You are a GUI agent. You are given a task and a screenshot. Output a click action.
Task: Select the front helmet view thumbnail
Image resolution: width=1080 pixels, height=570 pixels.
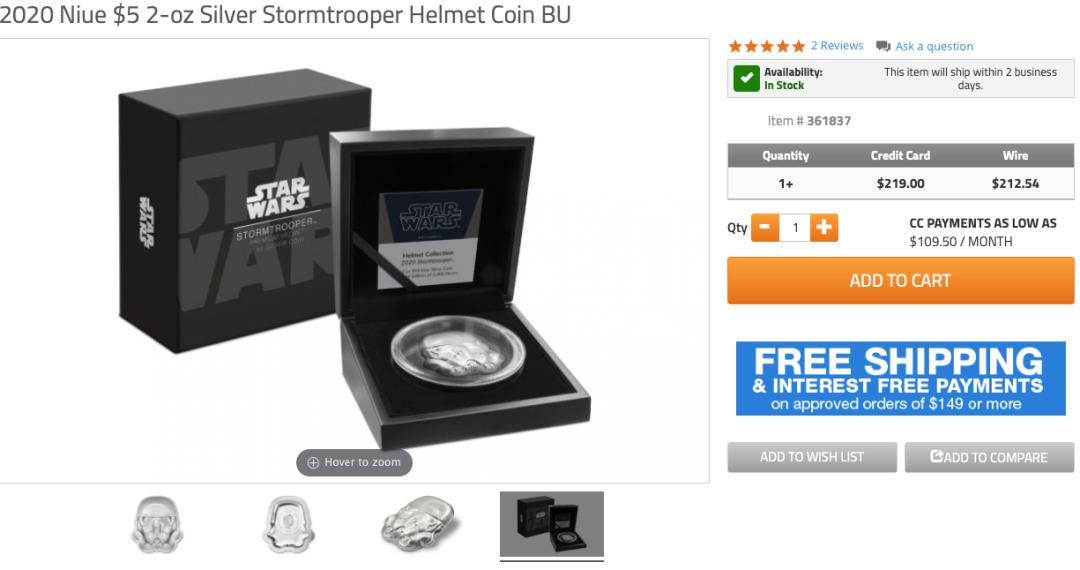coord(157,525)
